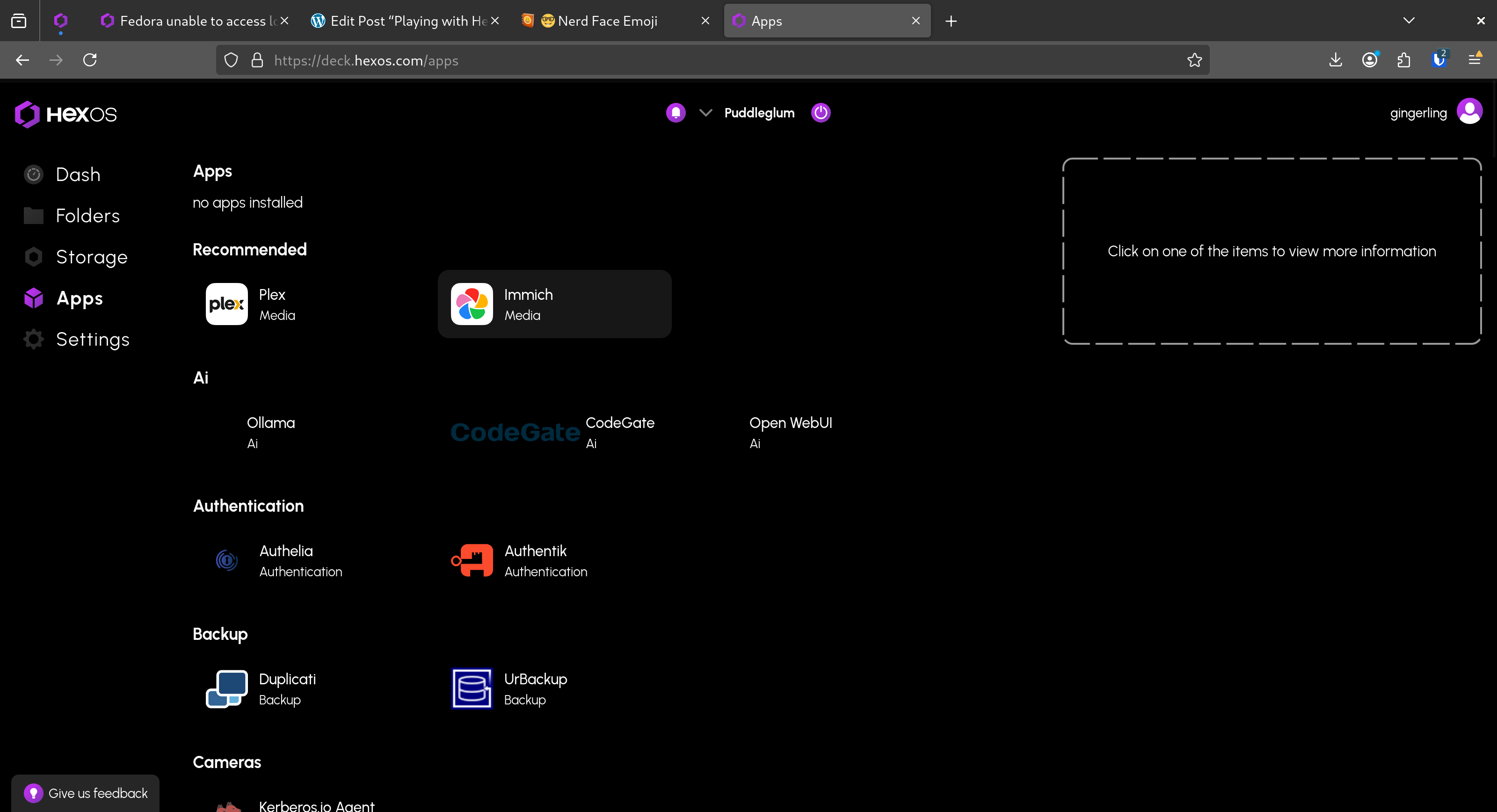The image size is (1497, 812).
Task: Click the Storage hexagon icon
Action: (x=34, y=257)
